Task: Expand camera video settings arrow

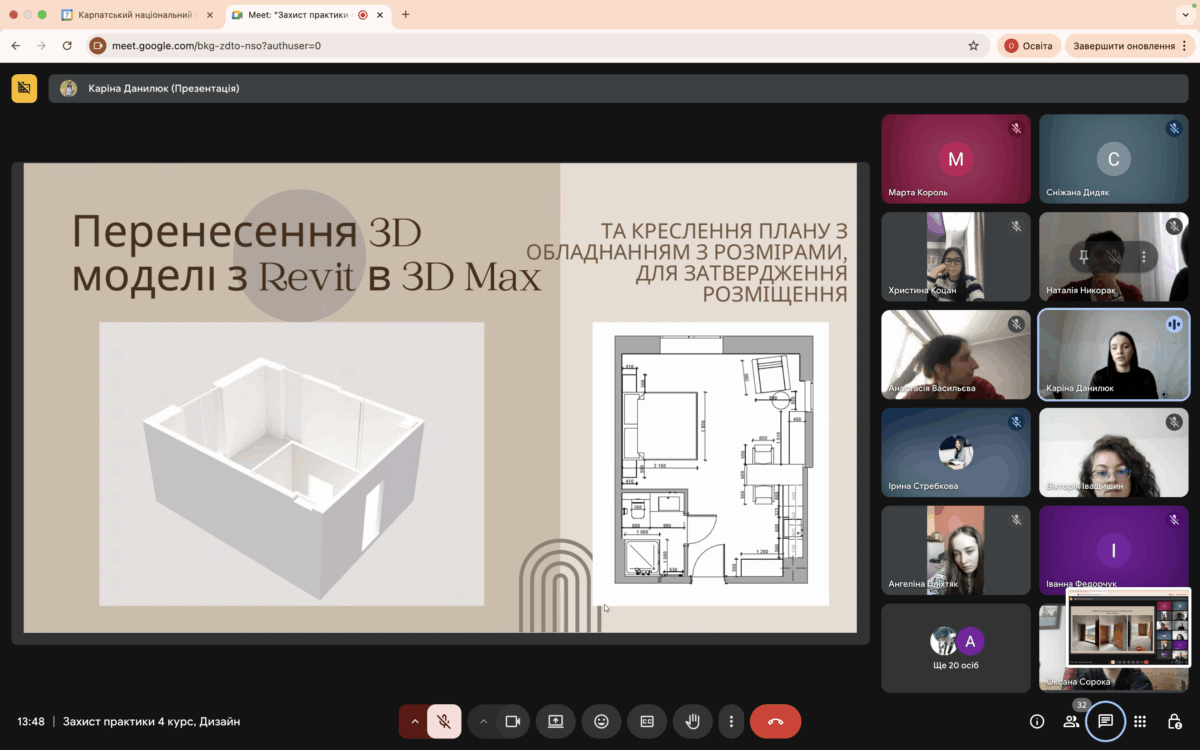Action: pyautogui.click(x=483, y=721)
